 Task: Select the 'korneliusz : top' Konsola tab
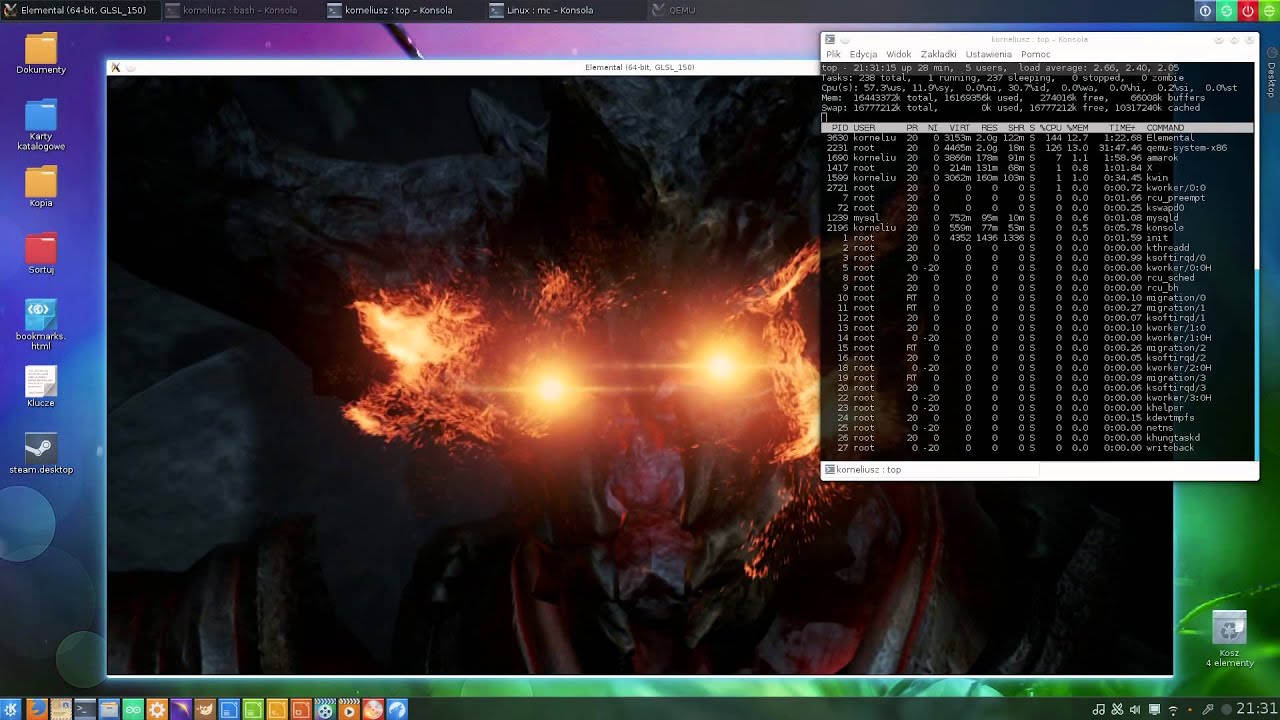tap(930, 469)
